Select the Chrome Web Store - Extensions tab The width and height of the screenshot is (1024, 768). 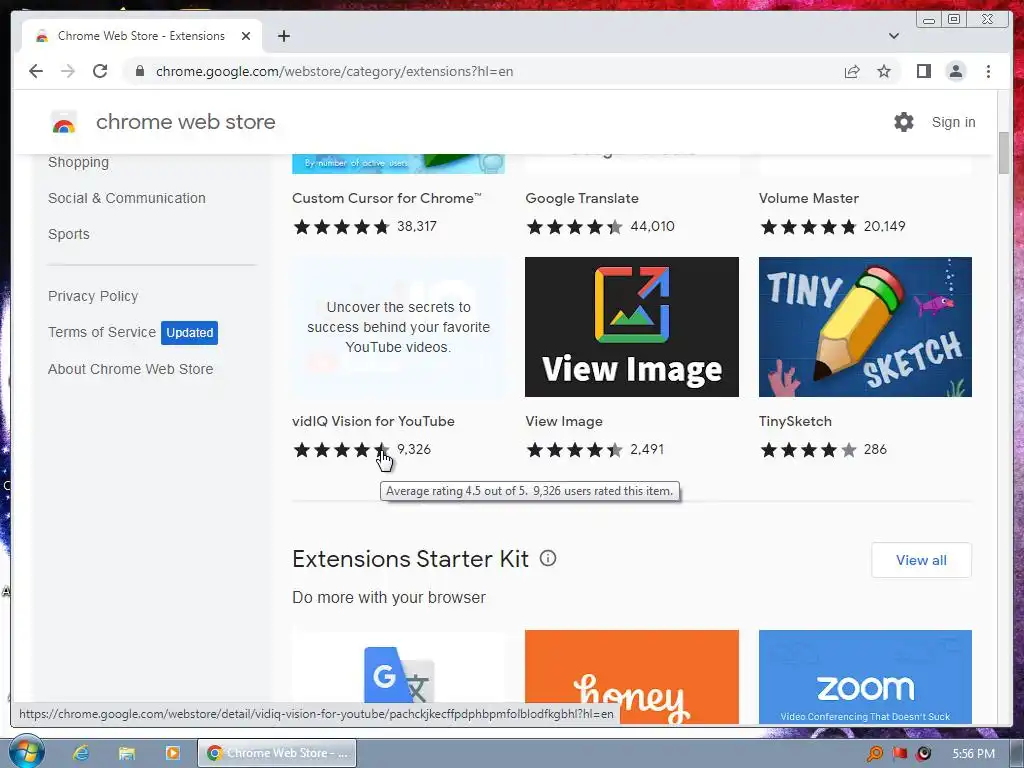[x=141, y=36]
